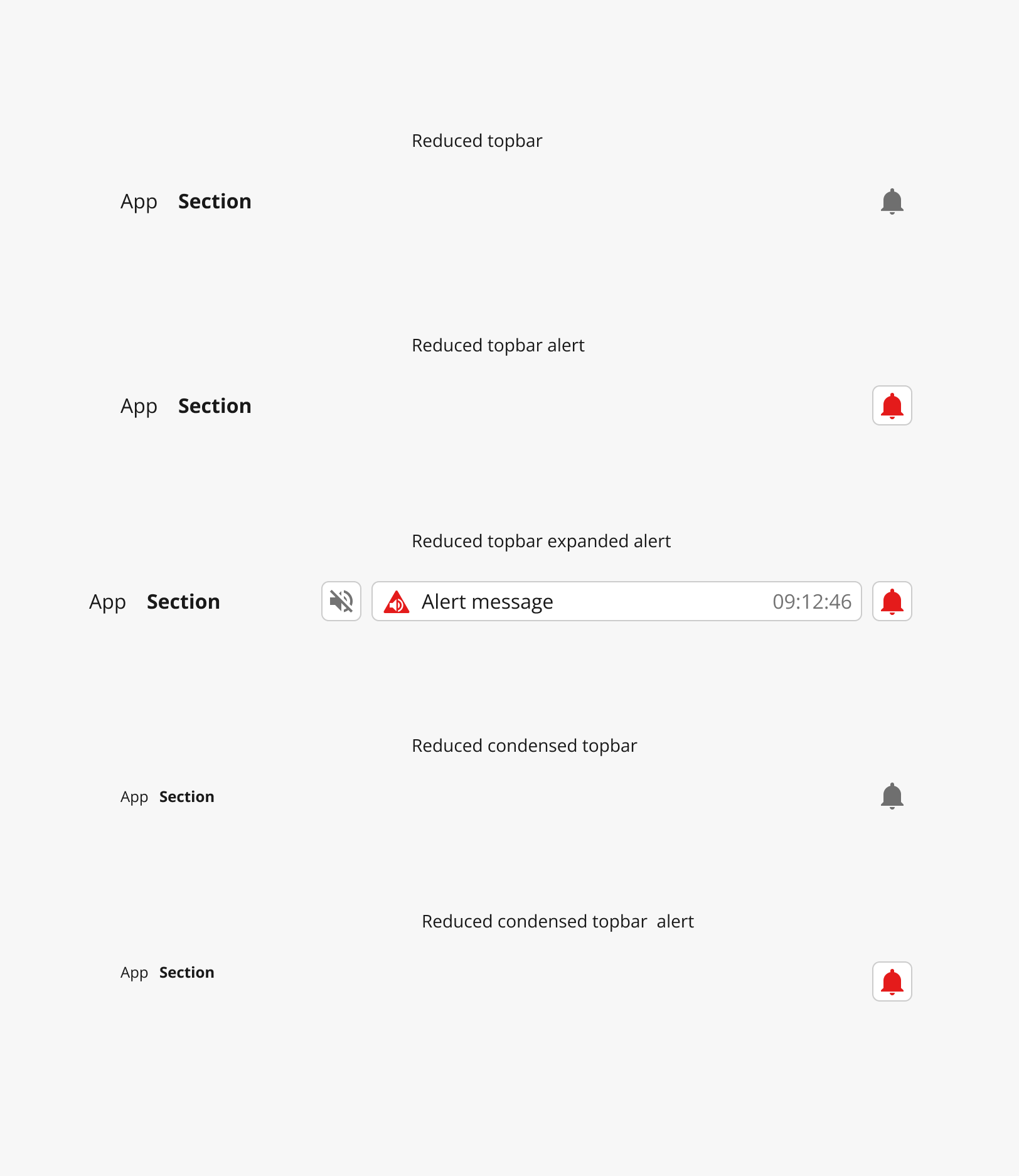Image resolution: width=1019 pixels, height=1176 pixels.
Task: Click the red bell in Reduced condensed topbar alert
Action: click(892, 981)
